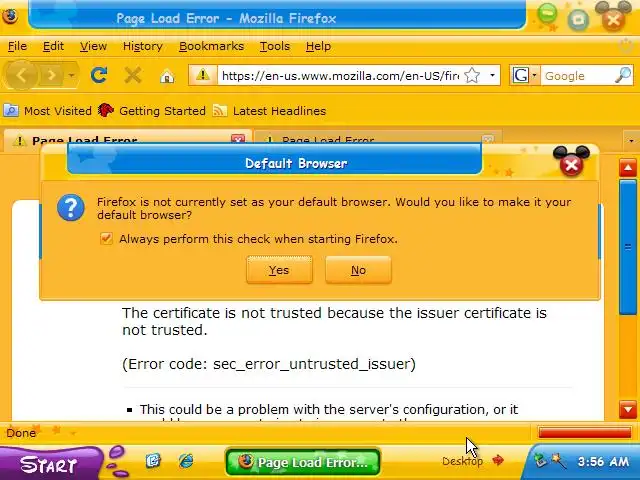The height and width of the screenshot is (480, 640).
Task: Click the Show Desktop quick launch icon
Action: (153, 461)
